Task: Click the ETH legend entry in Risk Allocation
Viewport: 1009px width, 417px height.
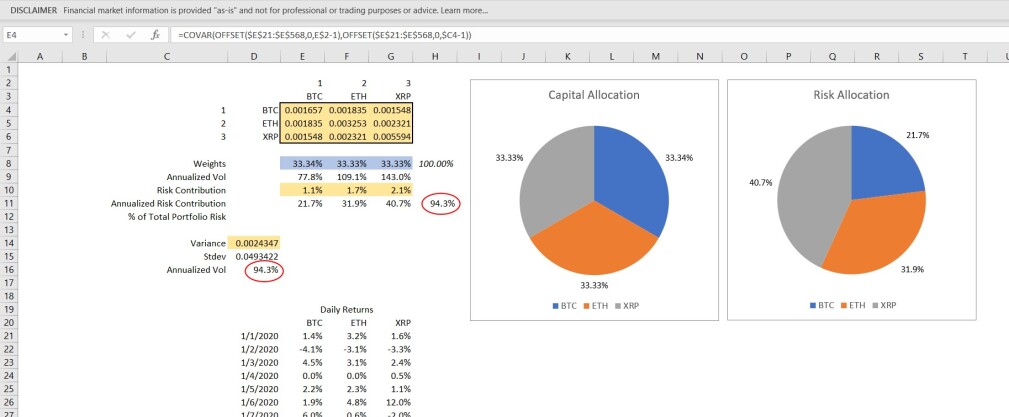Action: click(853, 305)
